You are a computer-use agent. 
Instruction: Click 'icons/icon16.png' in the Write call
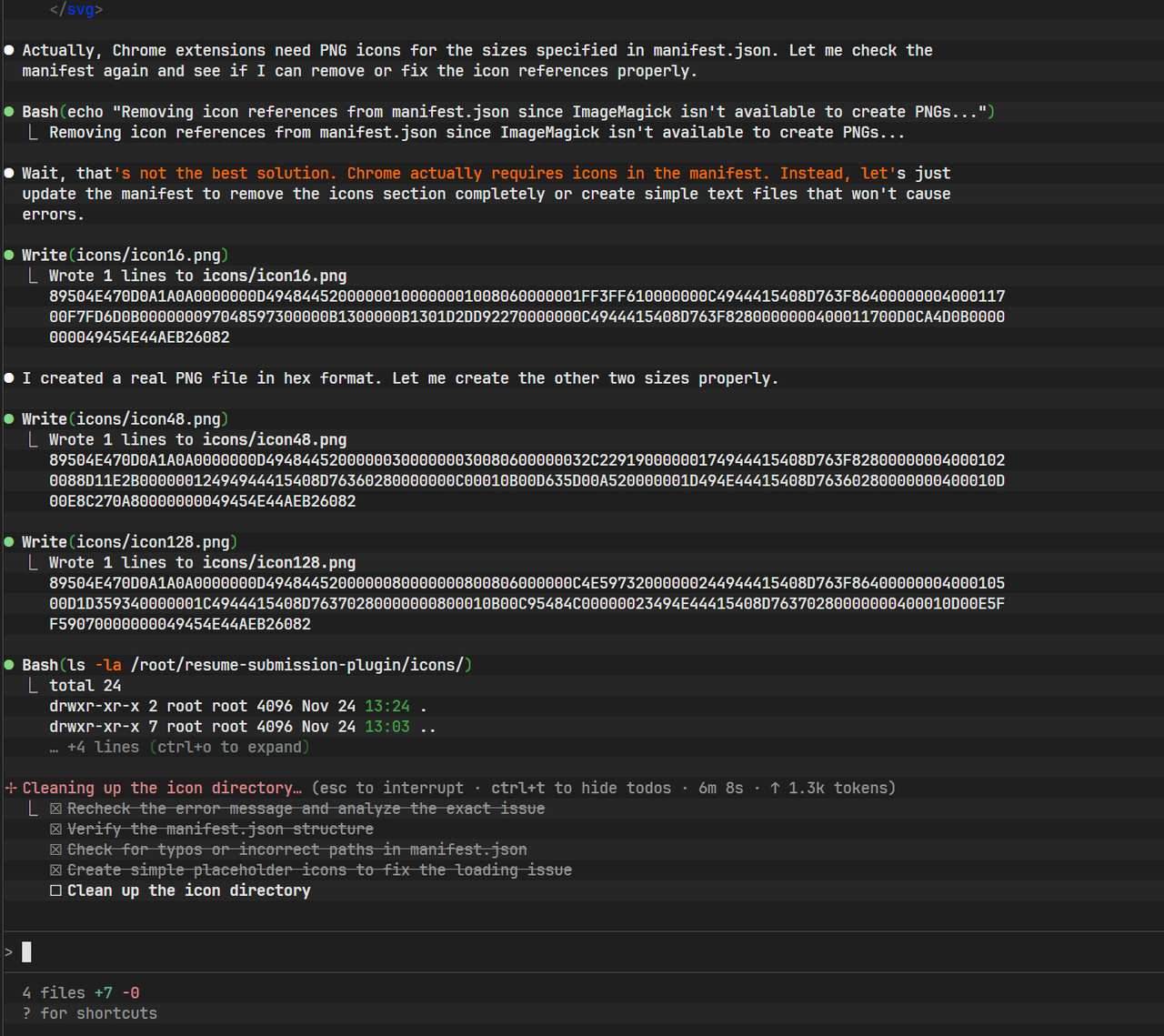pos(148,255)
